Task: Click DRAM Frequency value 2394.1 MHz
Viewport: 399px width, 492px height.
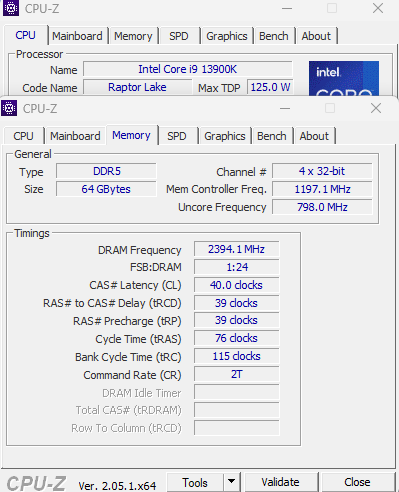Action: (237, 249)
